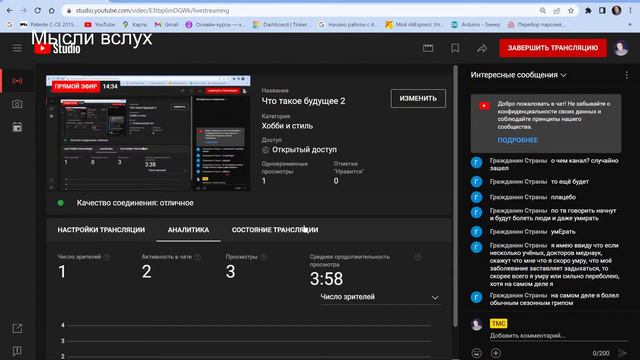
Task: Click the live stream preview thumbnail
Action: [148, 133]
